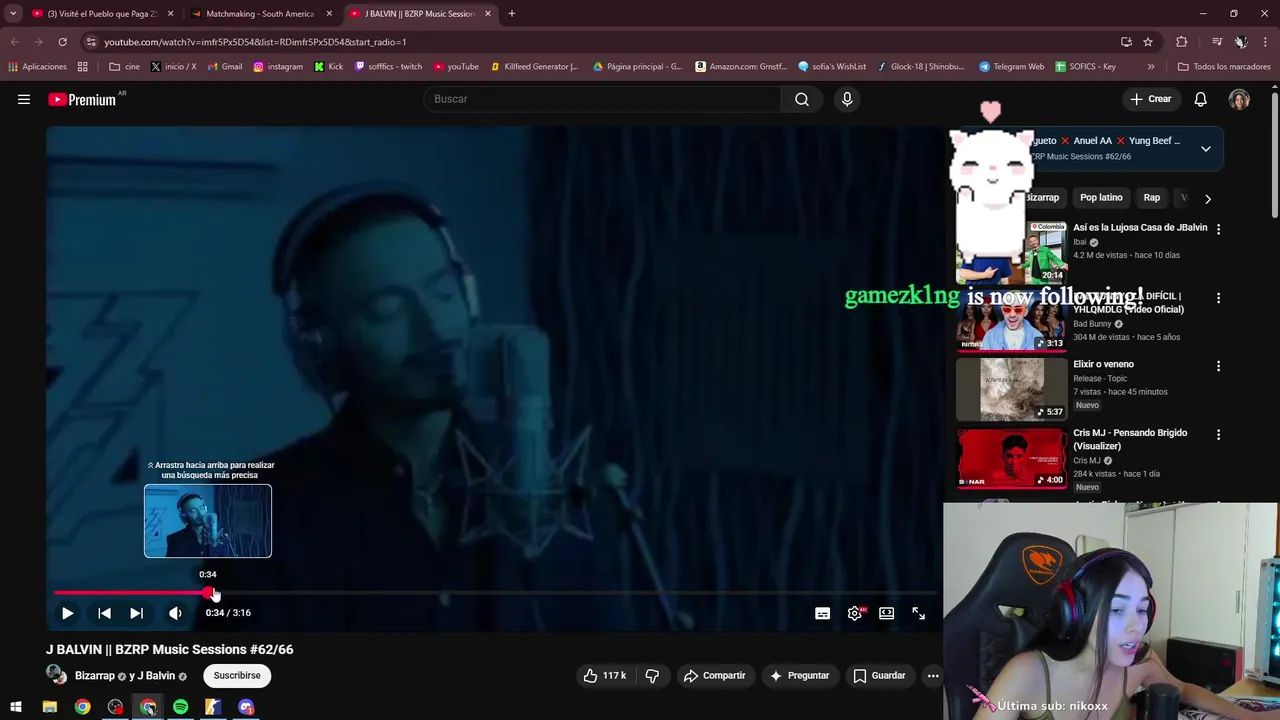
Task: Open the YouTube guide hamburger menu
Action: pos(24,99)
